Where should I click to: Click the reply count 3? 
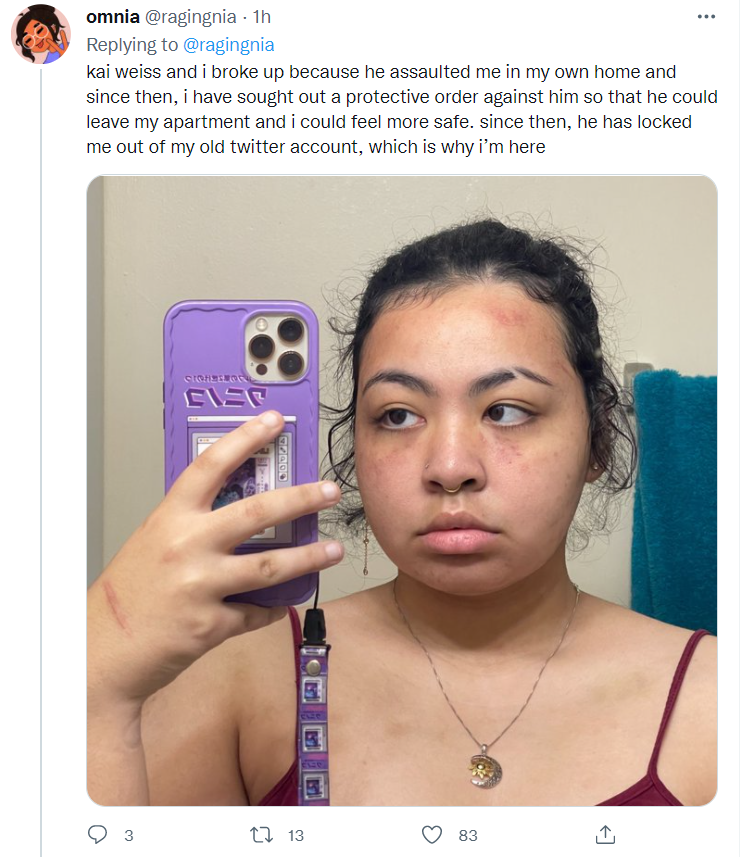point(128,836)
